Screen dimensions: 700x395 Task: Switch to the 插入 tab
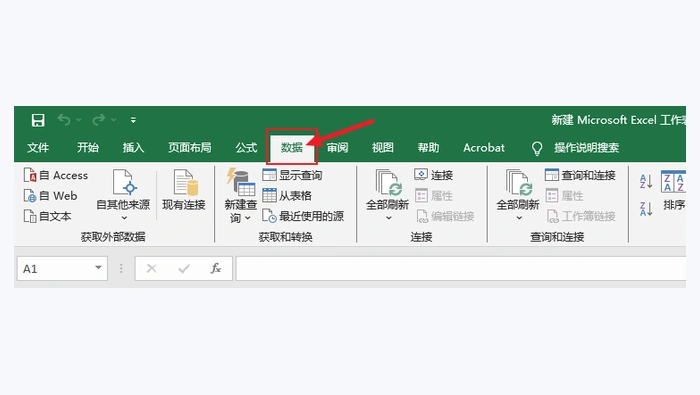133,148
